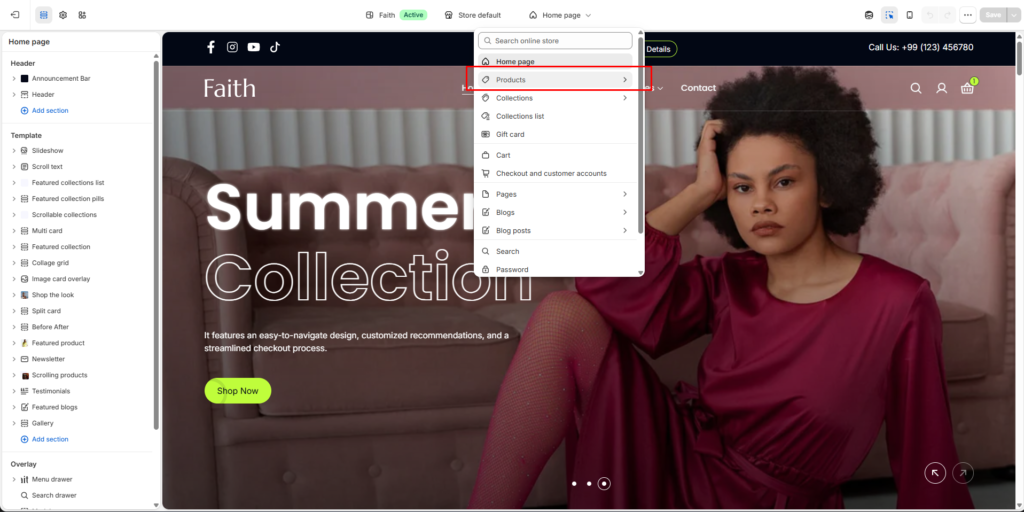This screenshot has height=512, width=1024.
Task: Select Search from the template menu
Action: coord(555,251)
